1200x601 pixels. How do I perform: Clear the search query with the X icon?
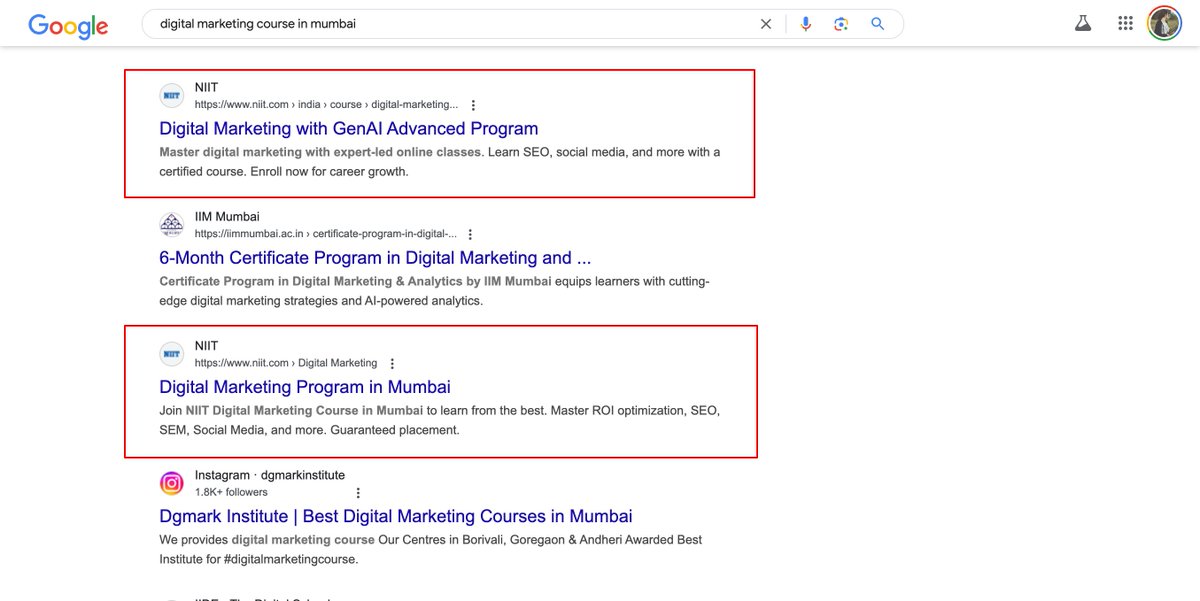coord(766,24)
